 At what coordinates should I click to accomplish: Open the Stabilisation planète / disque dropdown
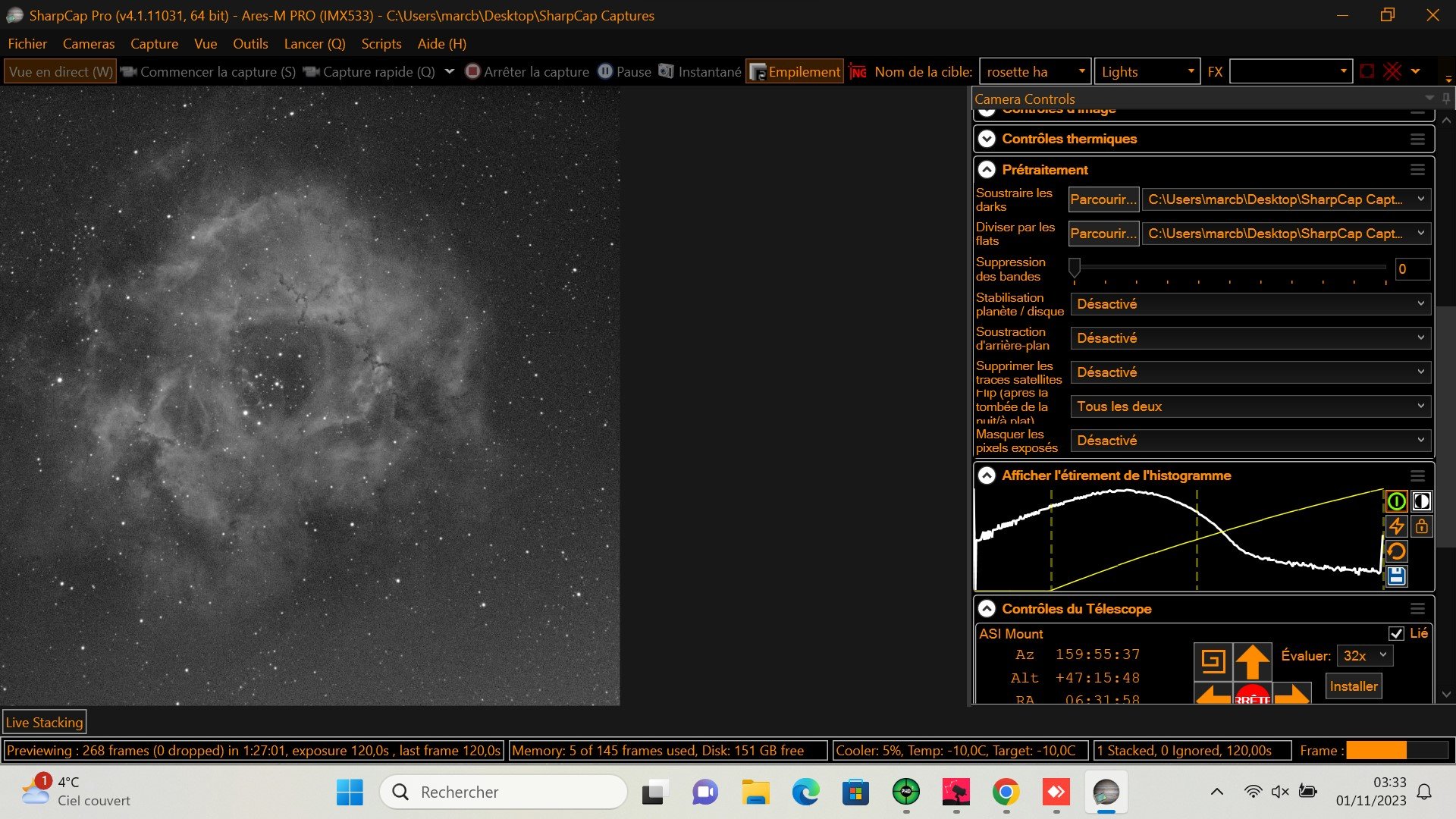pyautogui.click(x=1251, y=304)
